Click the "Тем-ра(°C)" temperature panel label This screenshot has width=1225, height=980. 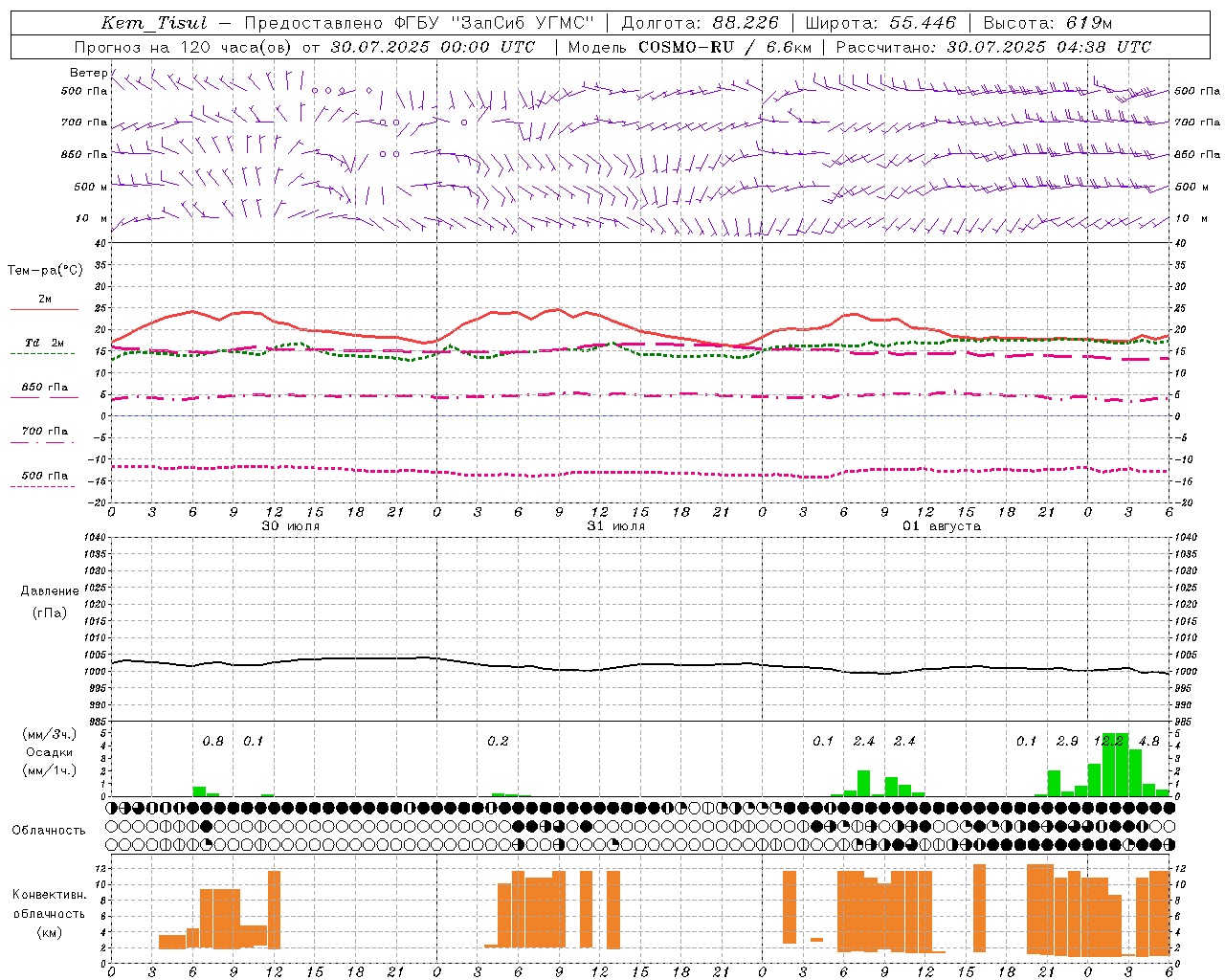click(x=45, y=271)
